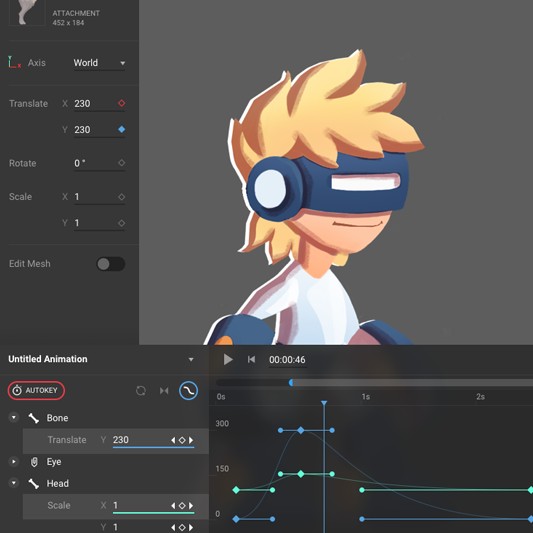This screenshot has height=533, width=533.
Task: Add a Scale X keyframe diamond
Action: click(121, 196)
